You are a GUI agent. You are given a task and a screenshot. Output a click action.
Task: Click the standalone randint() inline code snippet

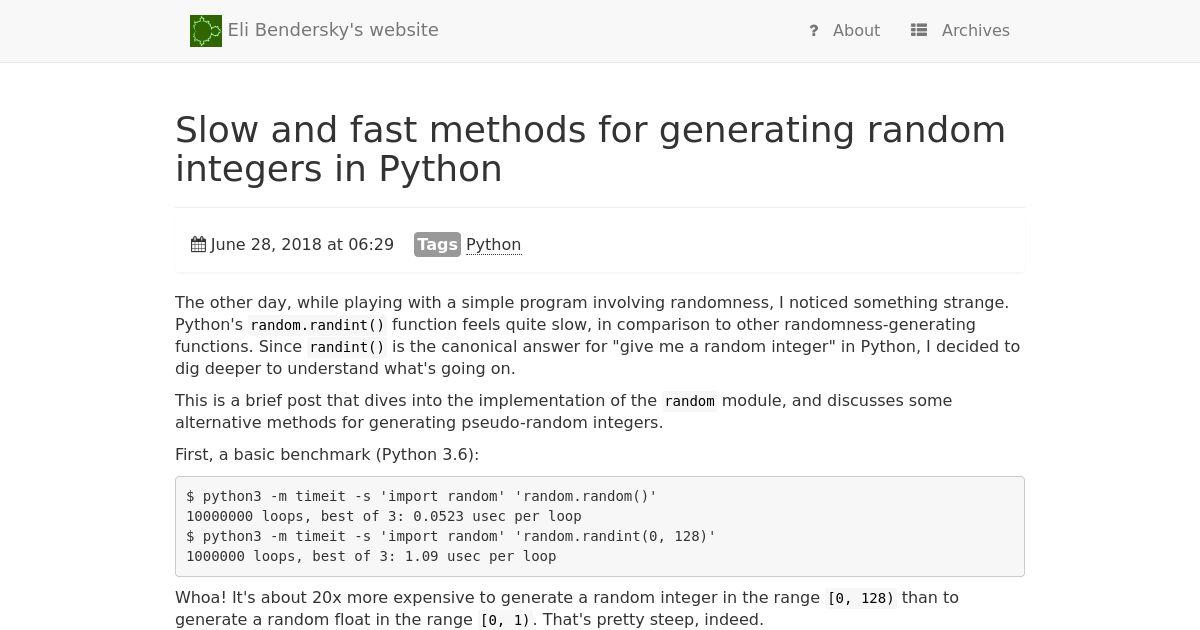(x=347, y=347)
